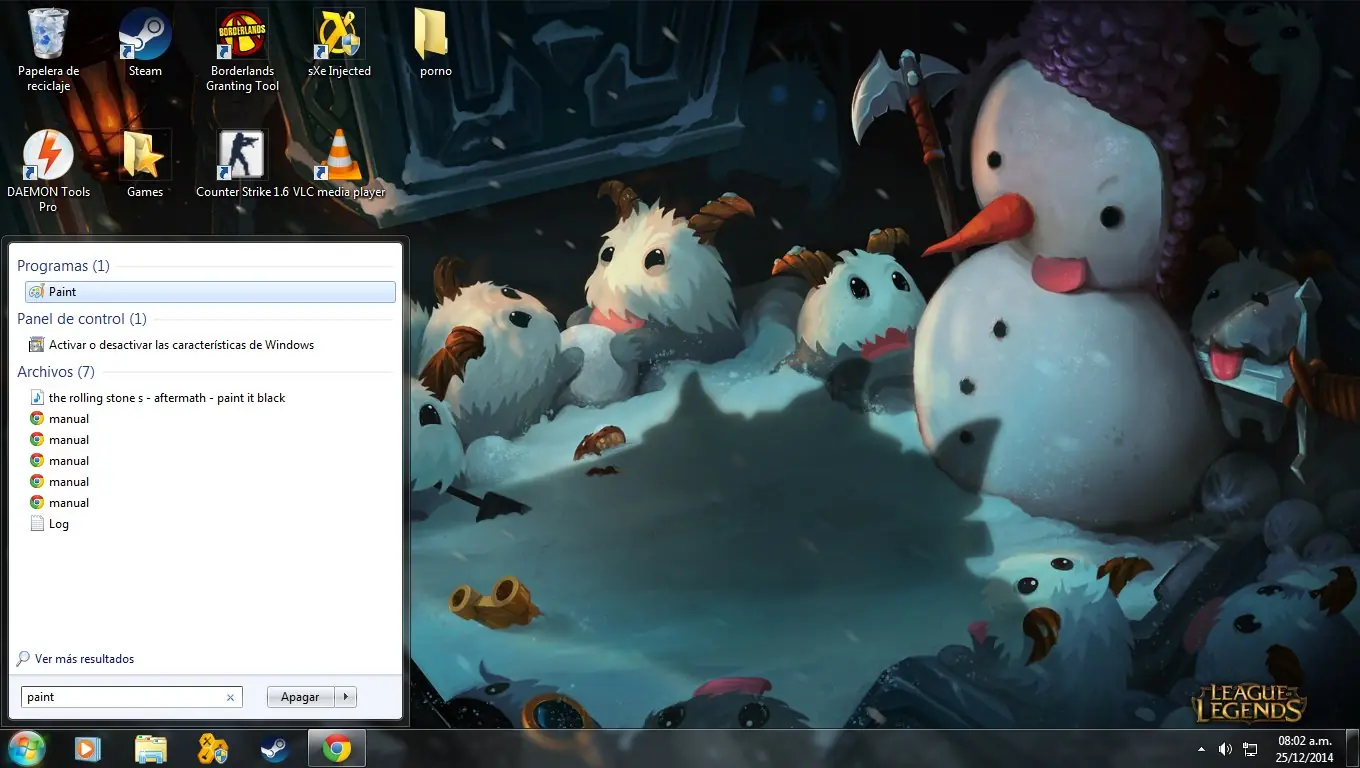Viewport: 1360px width, 768px height.
Task: Click the Windows Start orb
Action: 25,748
